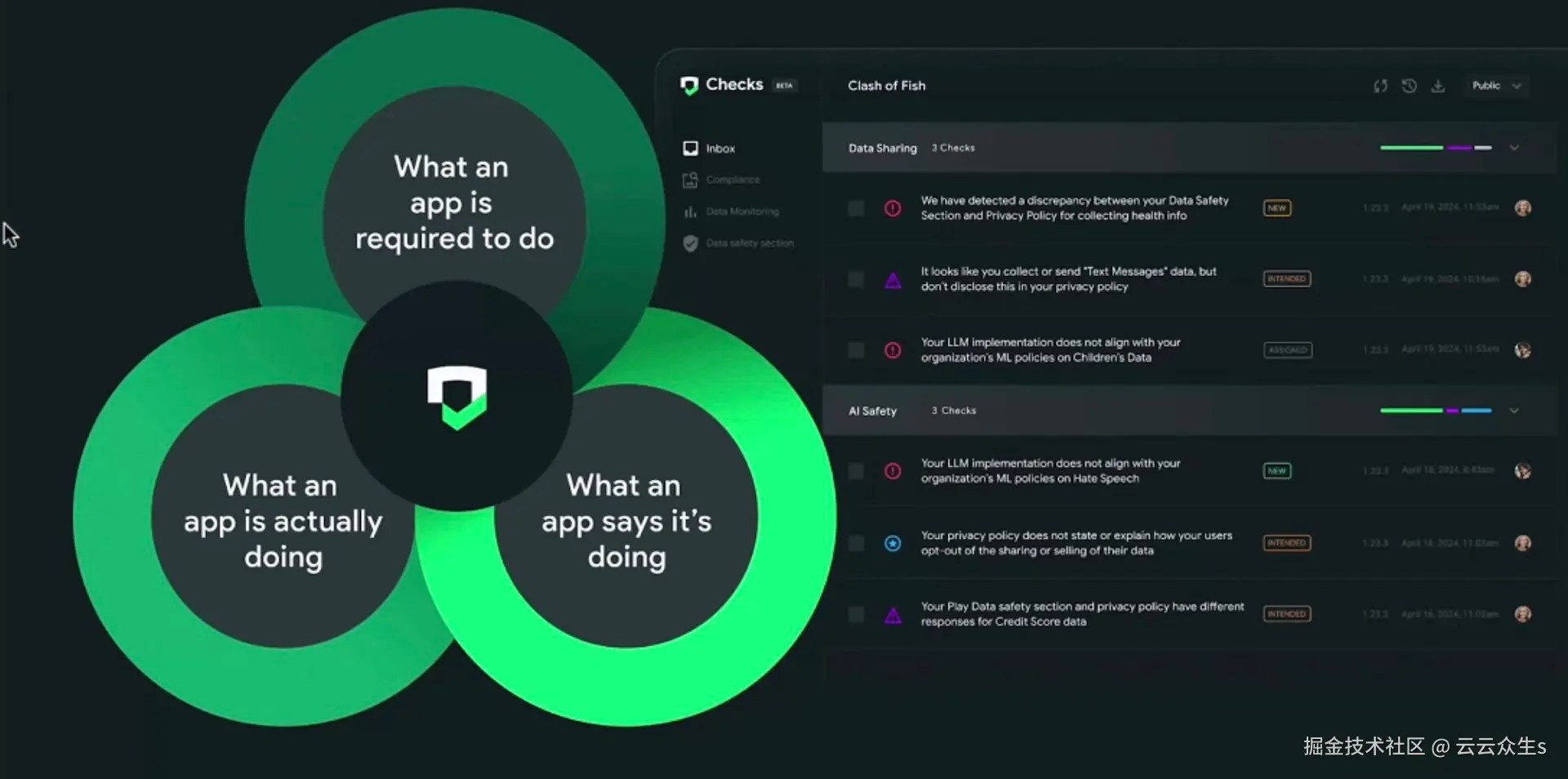Click the download icon in header
This screenshot has width=1568, height=779.
click(1438, 86)
